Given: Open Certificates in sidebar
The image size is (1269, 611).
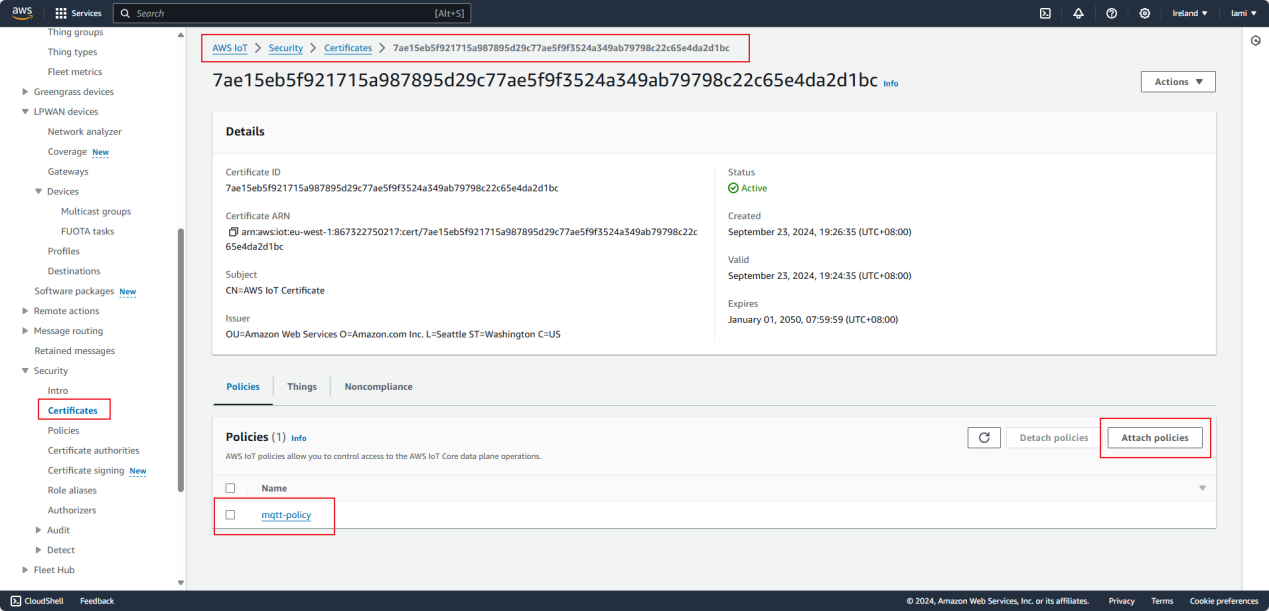Looking at the screenshot, I should click(x=73, y=410).
